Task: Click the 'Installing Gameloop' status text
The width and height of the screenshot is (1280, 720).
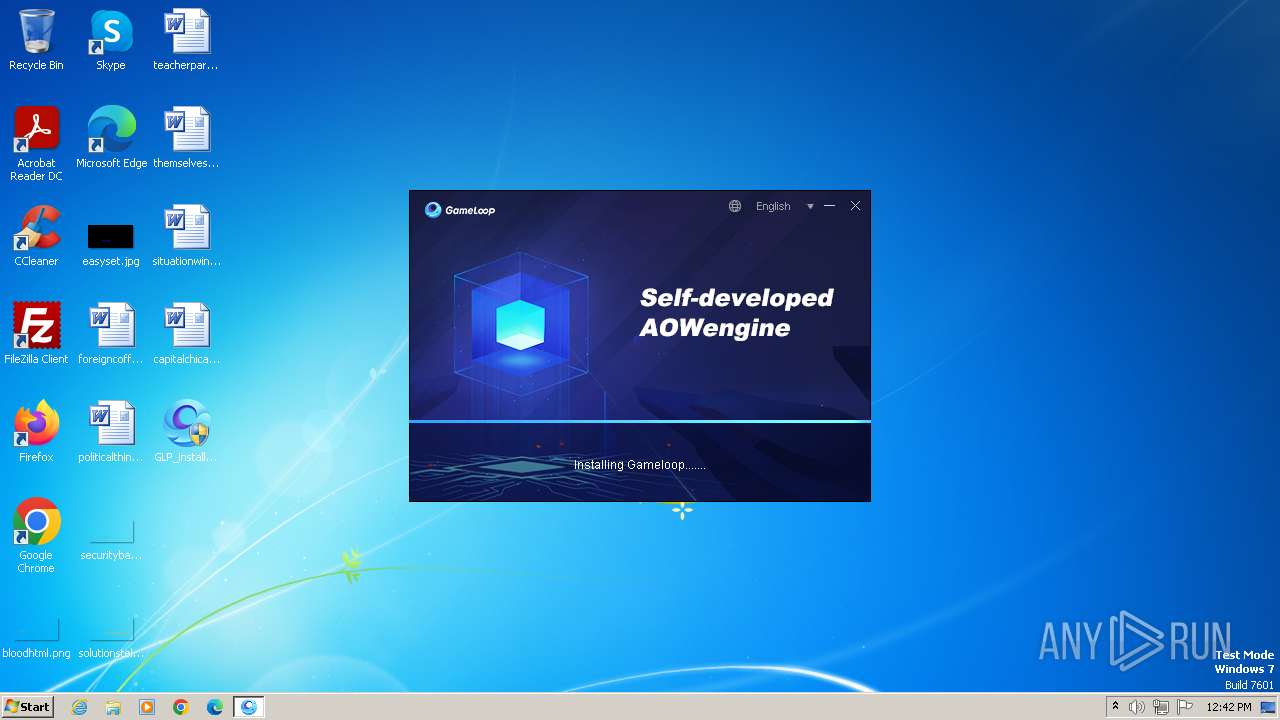Action: 640,465
